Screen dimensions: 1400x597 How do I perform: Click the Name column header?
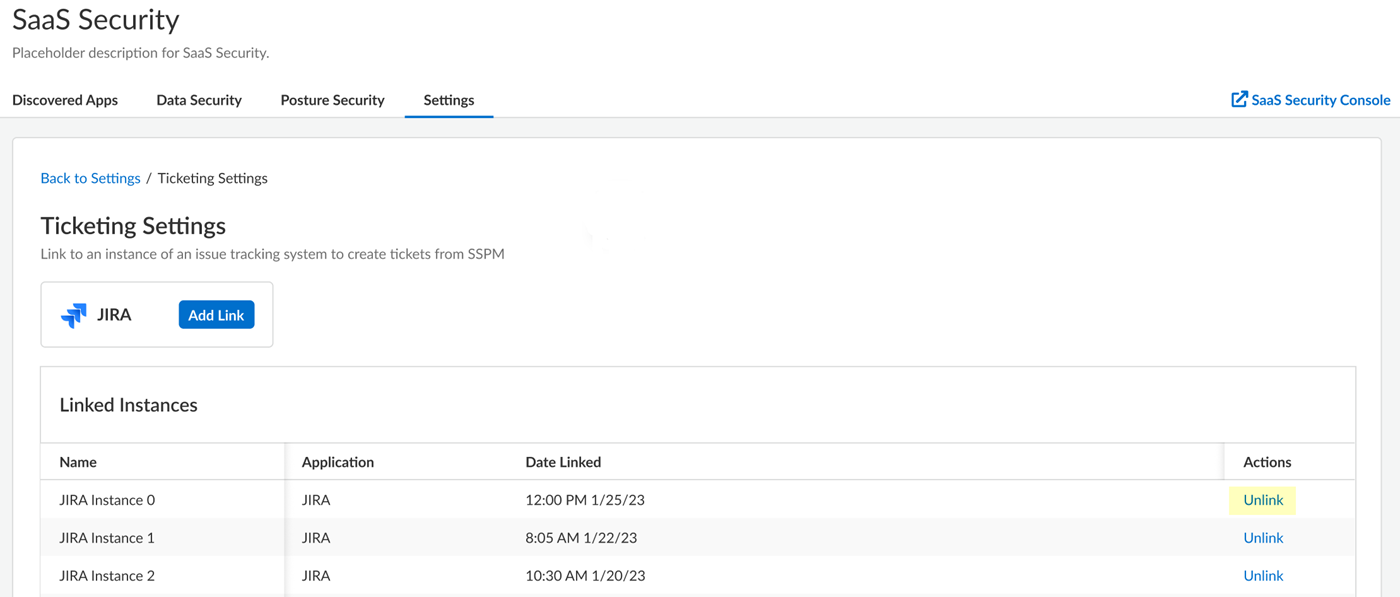78,462
